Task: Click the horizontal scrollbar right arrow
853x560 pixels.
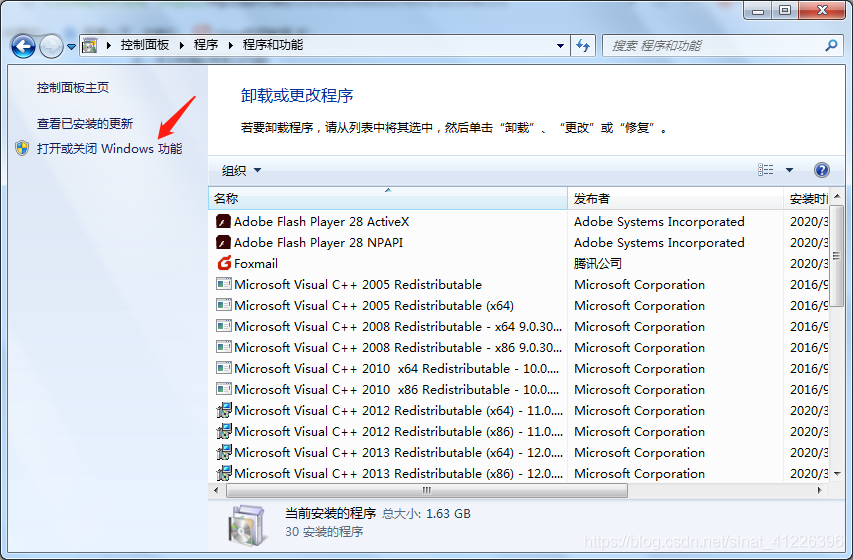Action: point(820,490)
